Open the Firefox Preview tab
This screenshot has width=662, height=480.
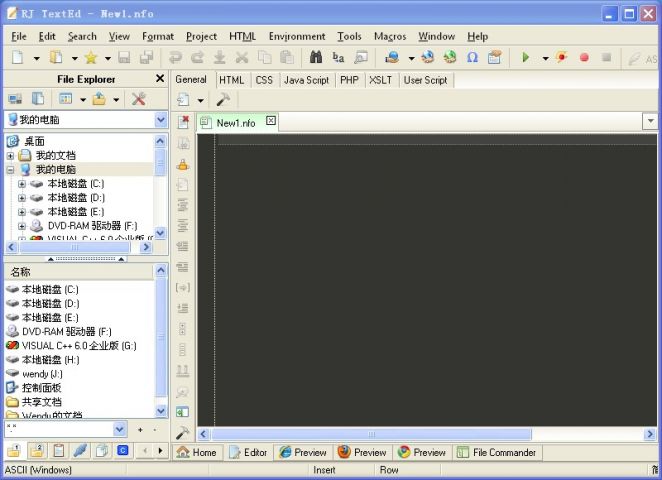click(x=361, y=452)
